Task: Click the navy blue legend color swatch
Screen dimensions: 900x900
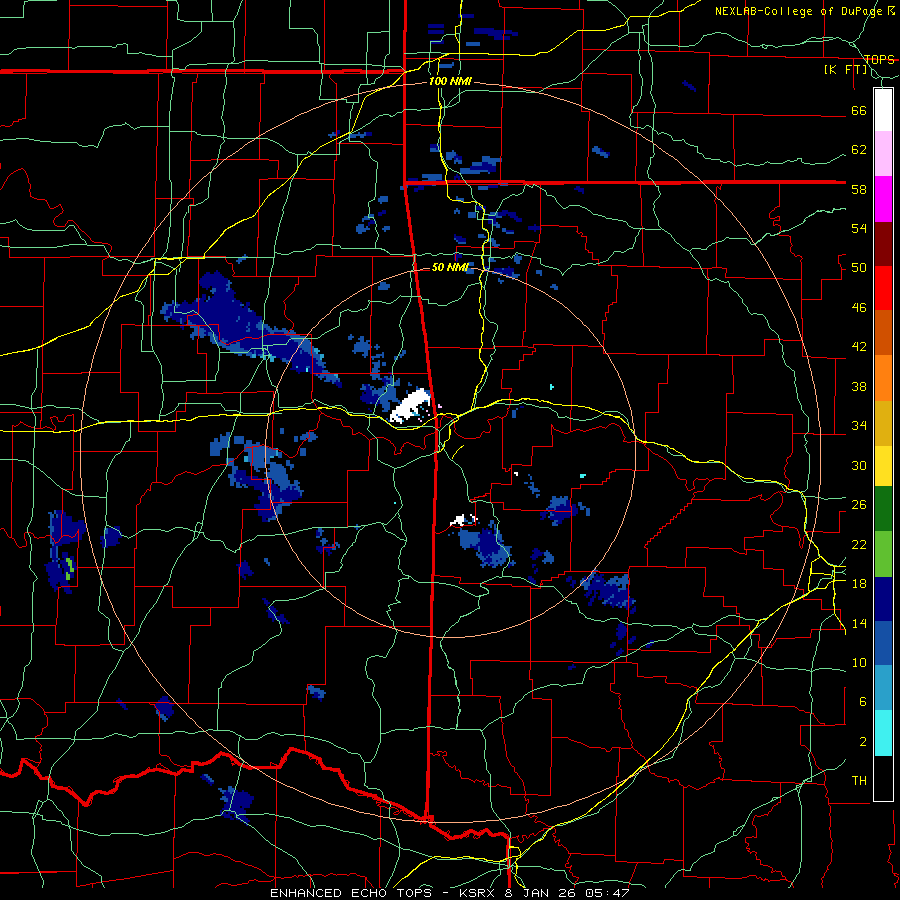Action: coord(883,599)
